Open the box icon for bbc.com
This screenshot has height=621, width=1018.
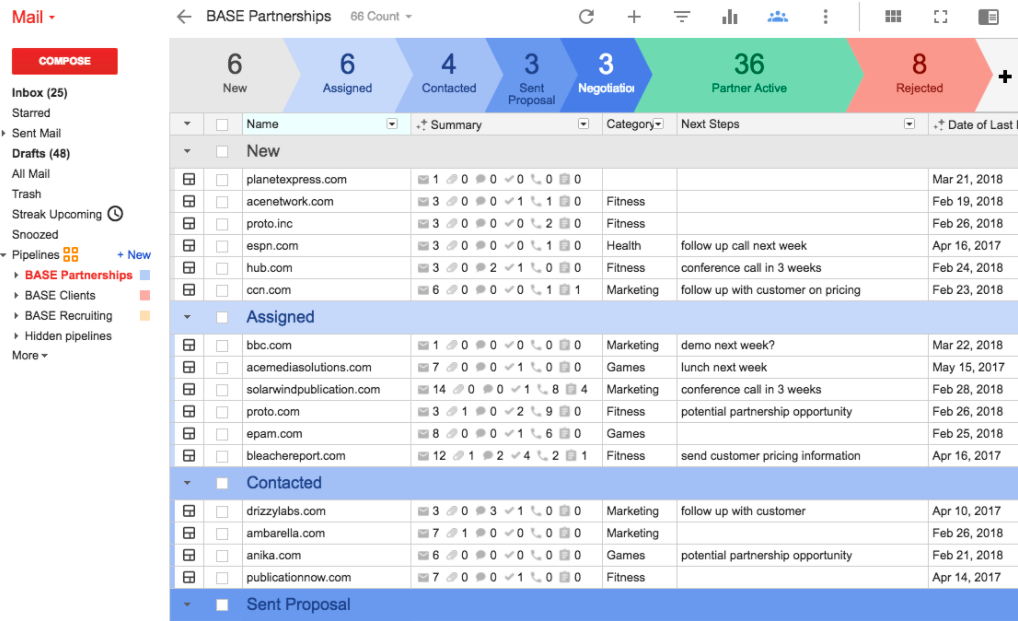tap(189, 345)
